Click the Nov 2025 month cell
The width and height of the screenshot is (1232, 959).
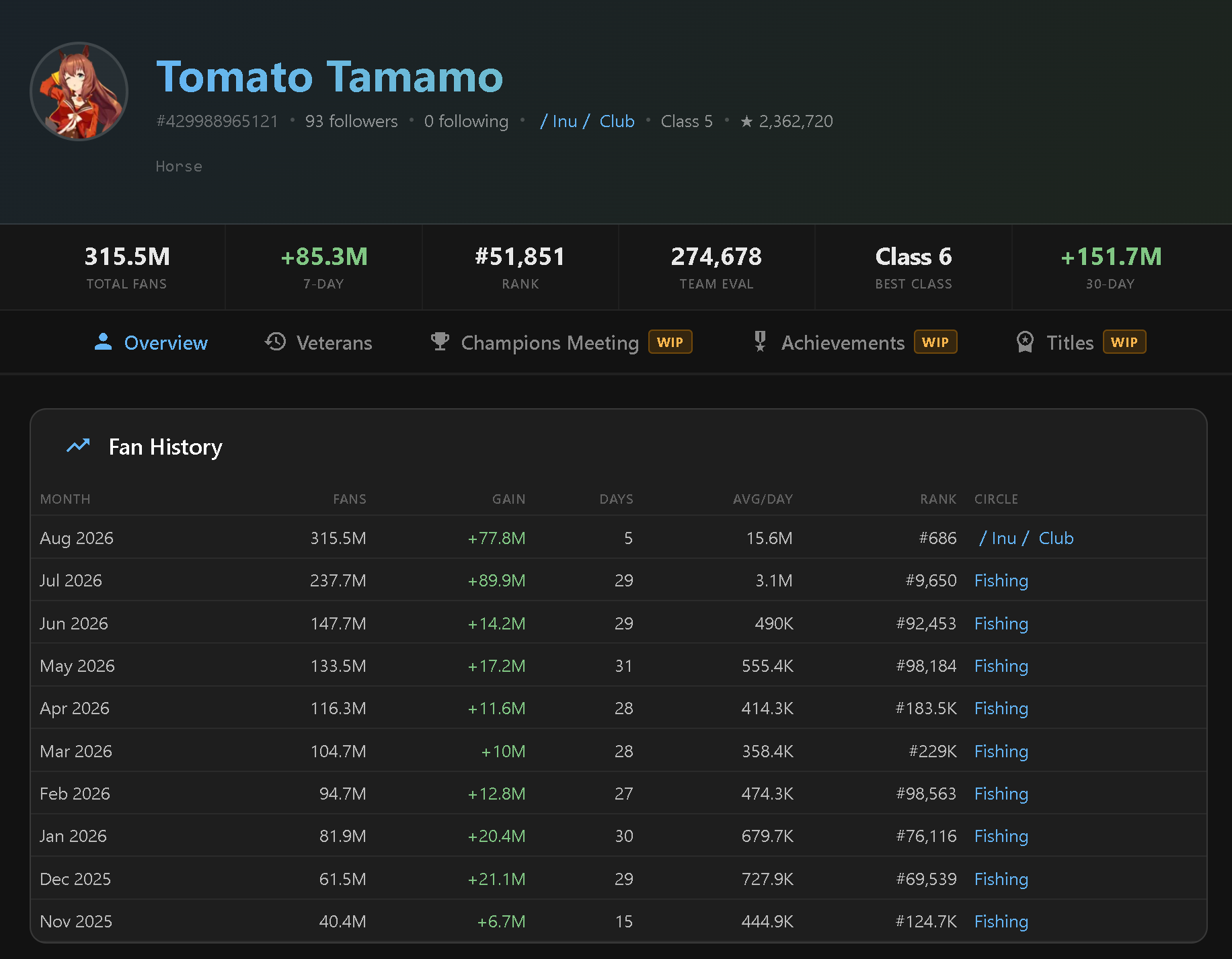76,921
